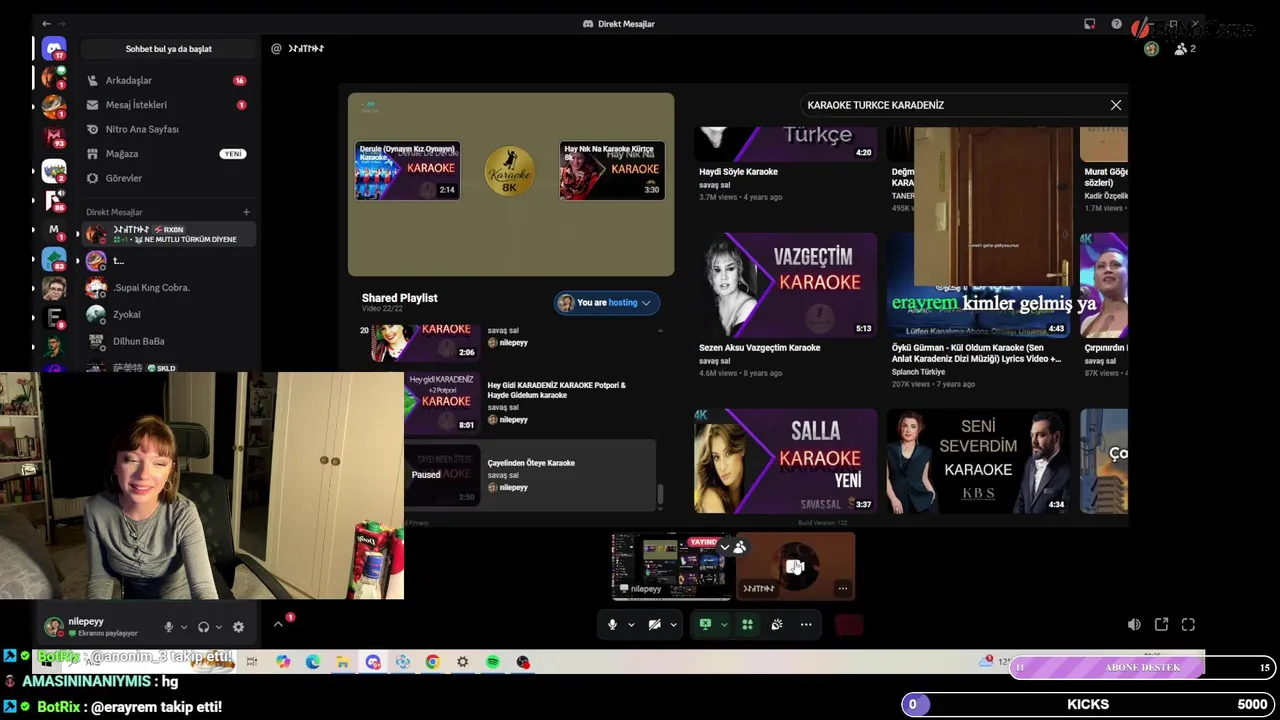Open the Discord inbox icon in title bar
Screen dimensions: 1280x720
pos(1089,24)
